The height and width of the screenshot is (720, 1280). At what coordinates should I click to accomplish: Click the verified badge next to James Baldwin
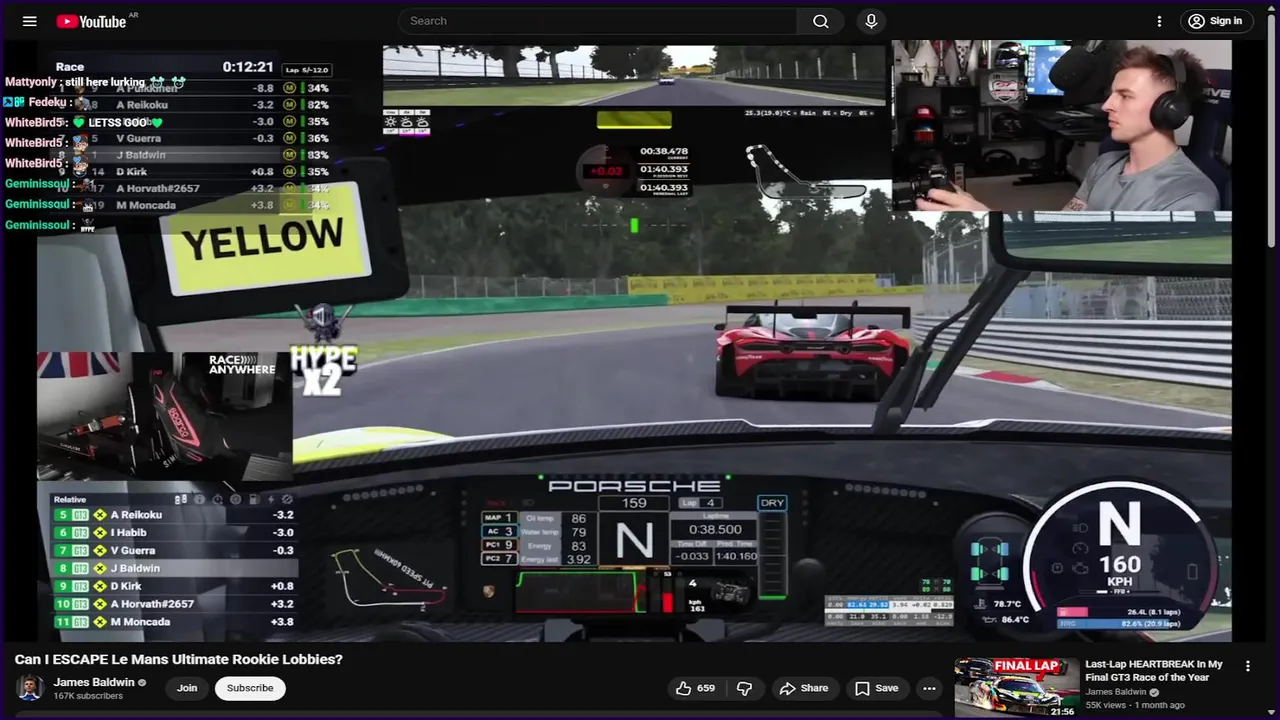click(142, 683)
